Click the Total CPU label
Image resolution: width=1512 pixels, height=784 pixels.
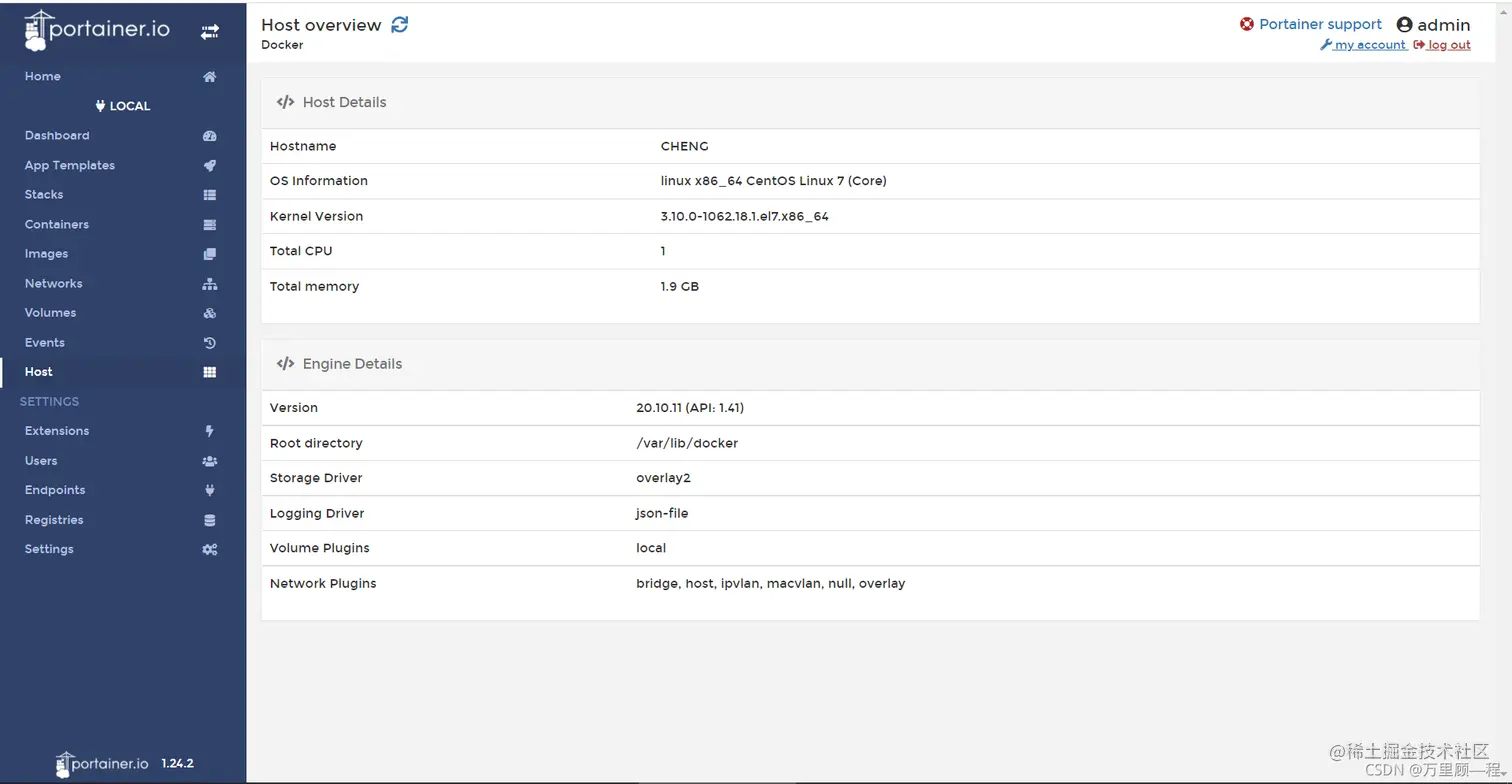(301, 251)
